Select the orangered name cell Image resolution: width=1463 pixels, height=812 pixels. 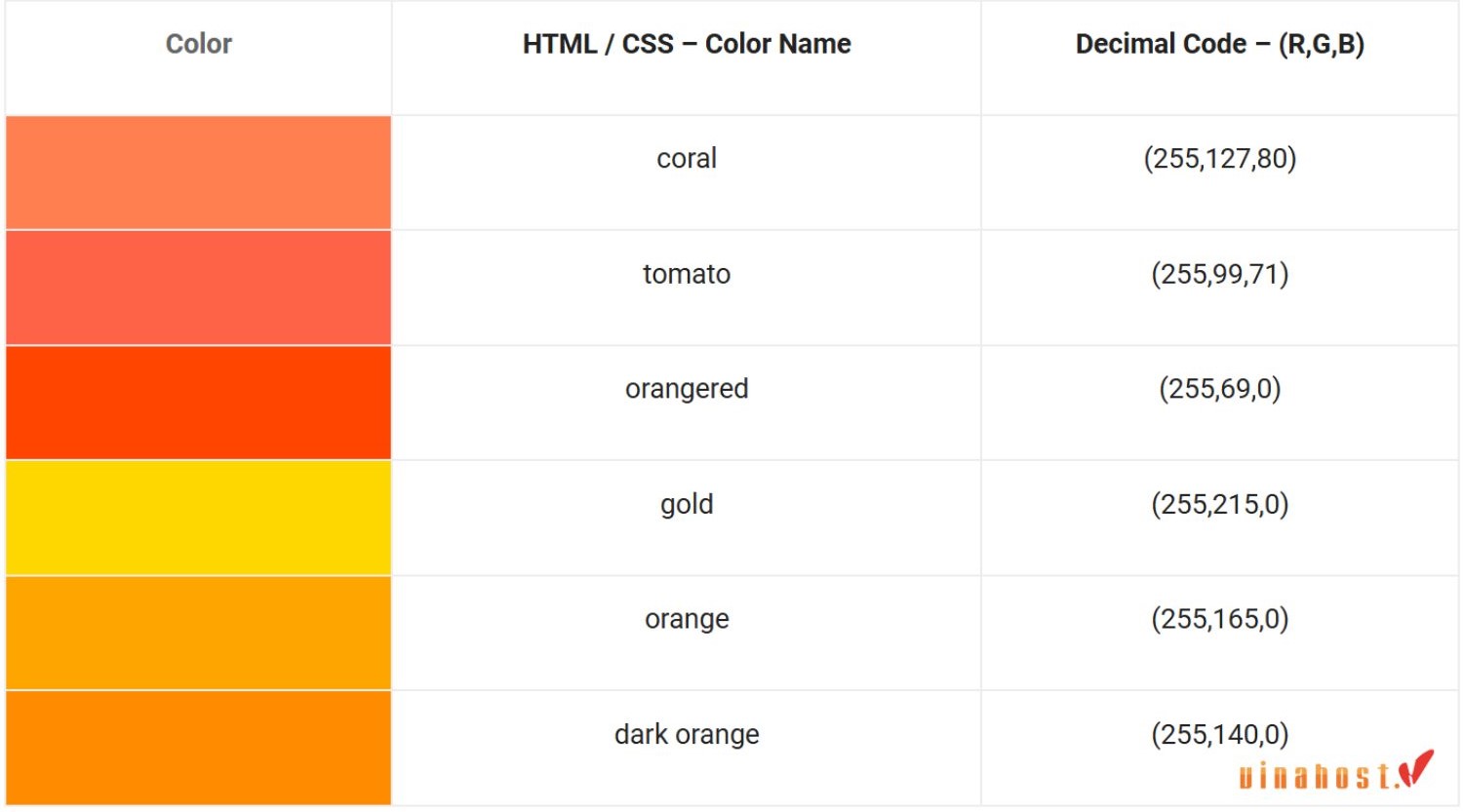(687, 403)
